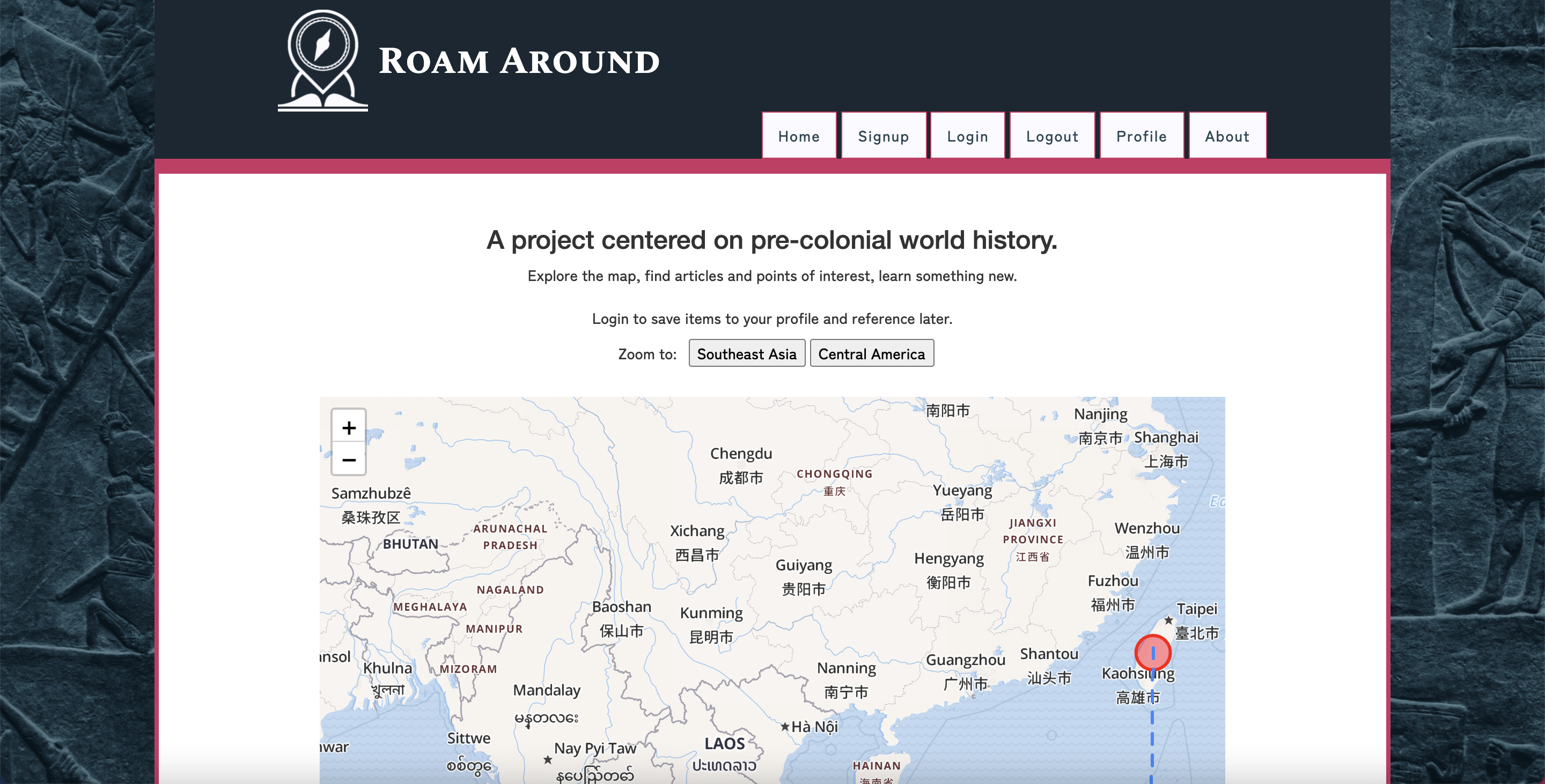Viewport: 1545px width, 784px height.
Task: Visit the About page
Action: (x=1227, y=136)
